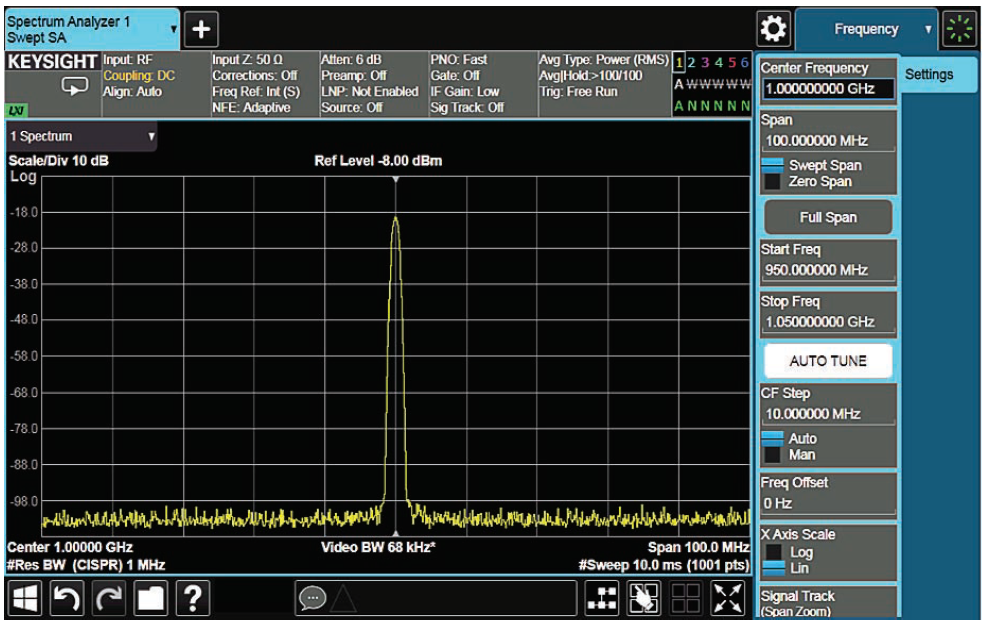Image resolution: width=988 pixels, height=624 pixels.
Task: Select the Settings tab
Action: click(x=929, y=75)
